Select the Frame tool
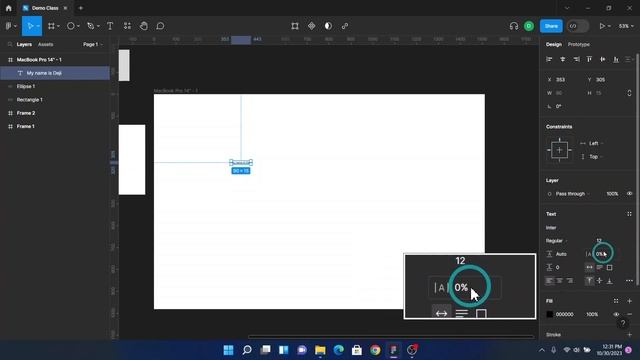 coord(51,26)
